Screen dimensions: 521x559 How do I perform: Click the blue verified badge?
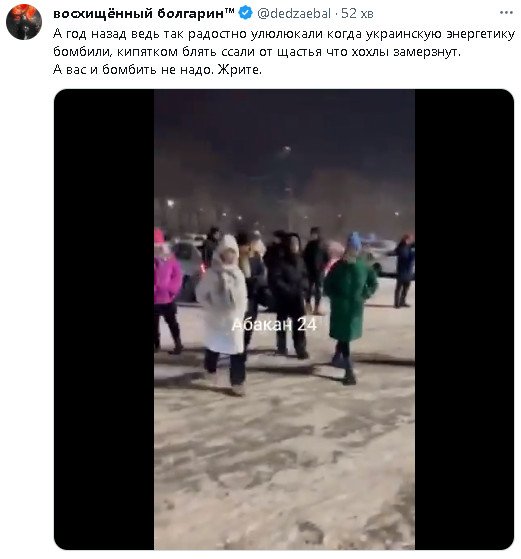(x=245, y=13)
